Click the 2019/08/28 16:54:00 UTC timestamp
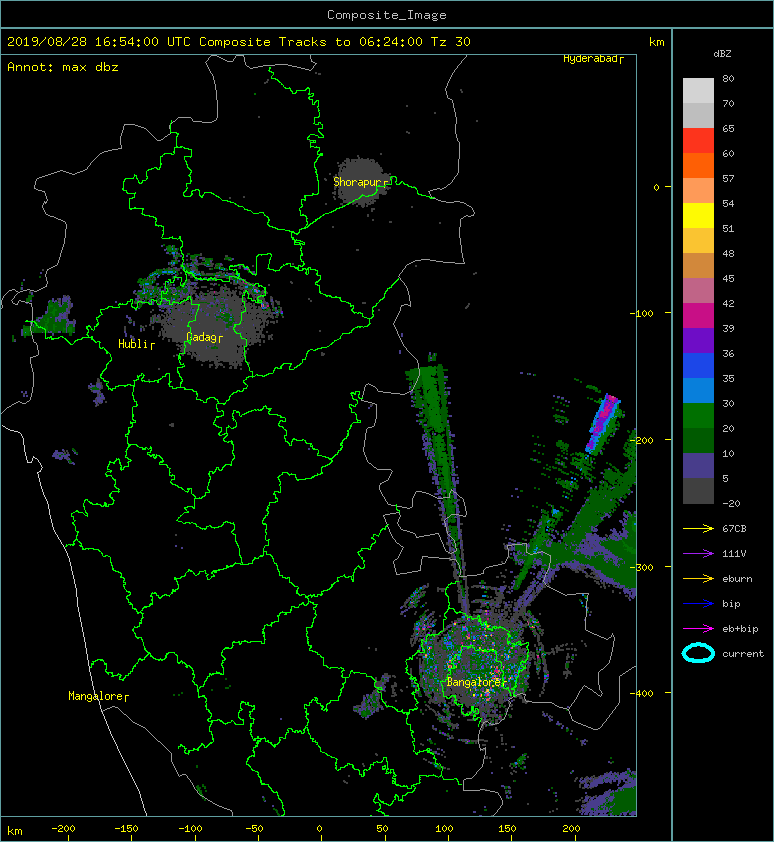The height and width of the screenshot is (842, 774). click(99, 42)
